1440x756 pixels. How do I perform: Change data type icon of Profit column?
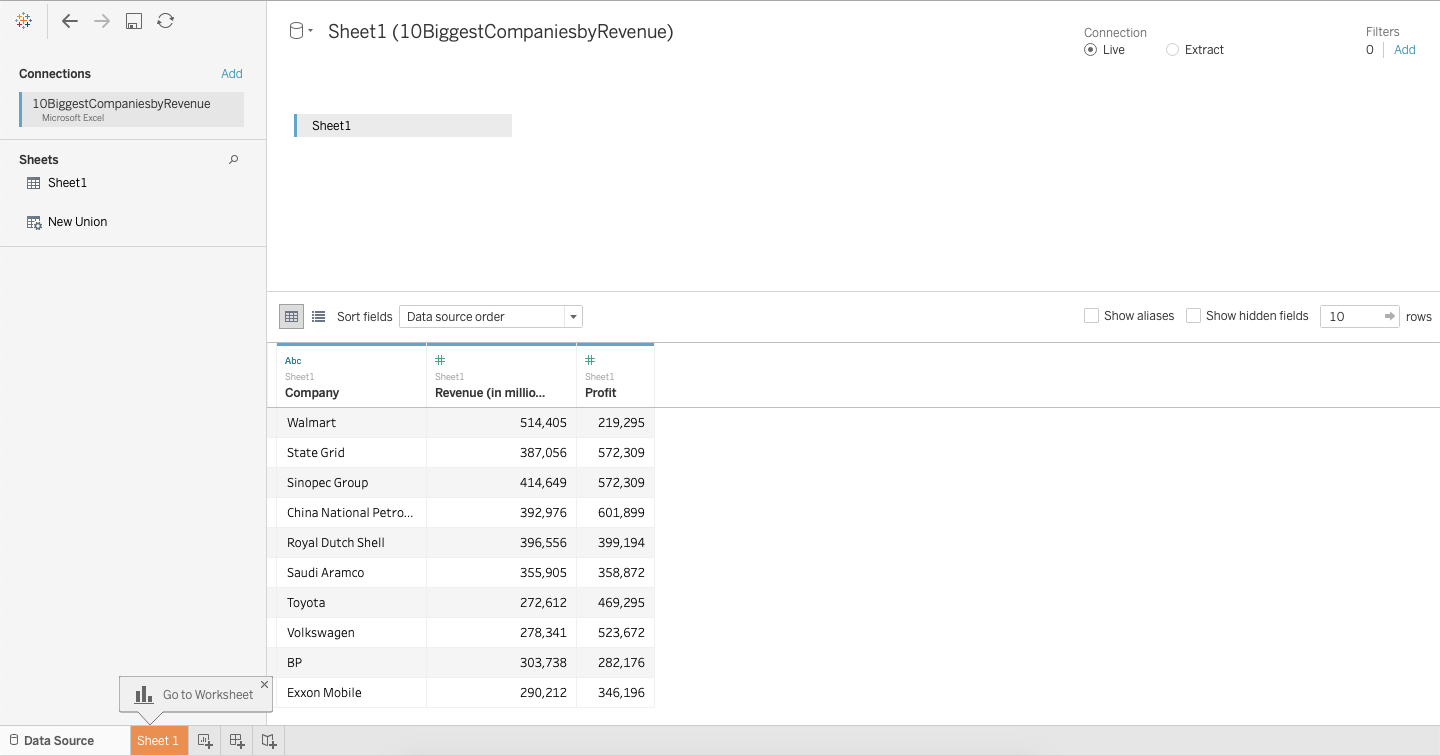point(590,360)
